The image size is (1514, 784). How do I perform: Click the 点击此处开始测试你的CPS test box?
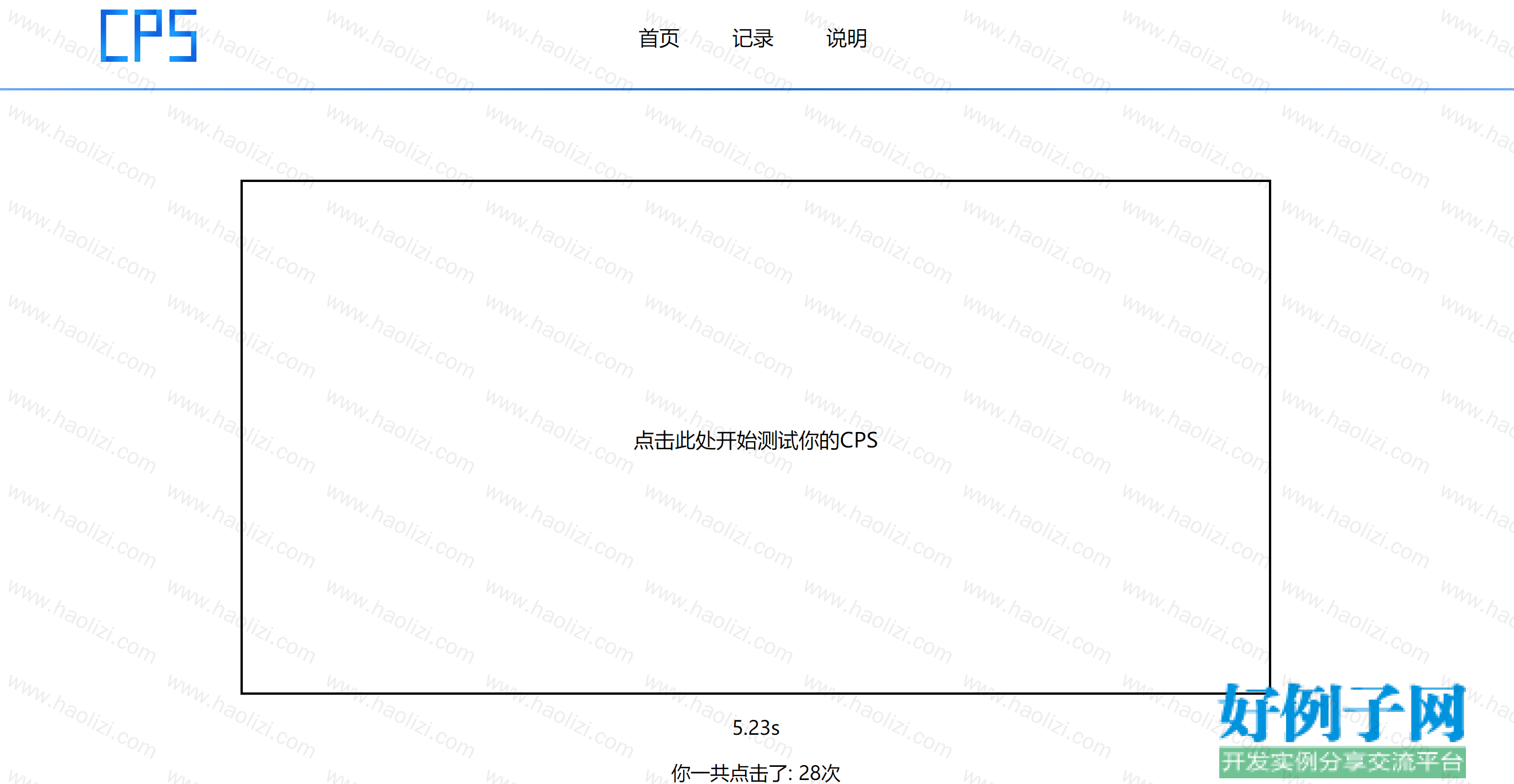(x=756, y=437)
